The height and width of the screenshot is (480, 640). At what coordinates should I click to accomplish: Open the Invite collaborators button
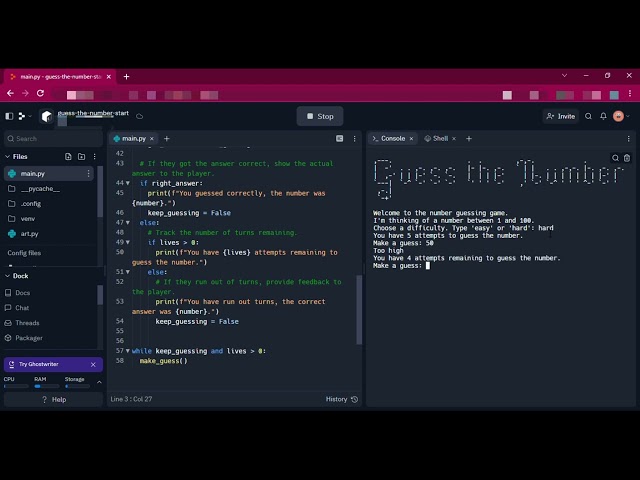(x=560, y=116)
